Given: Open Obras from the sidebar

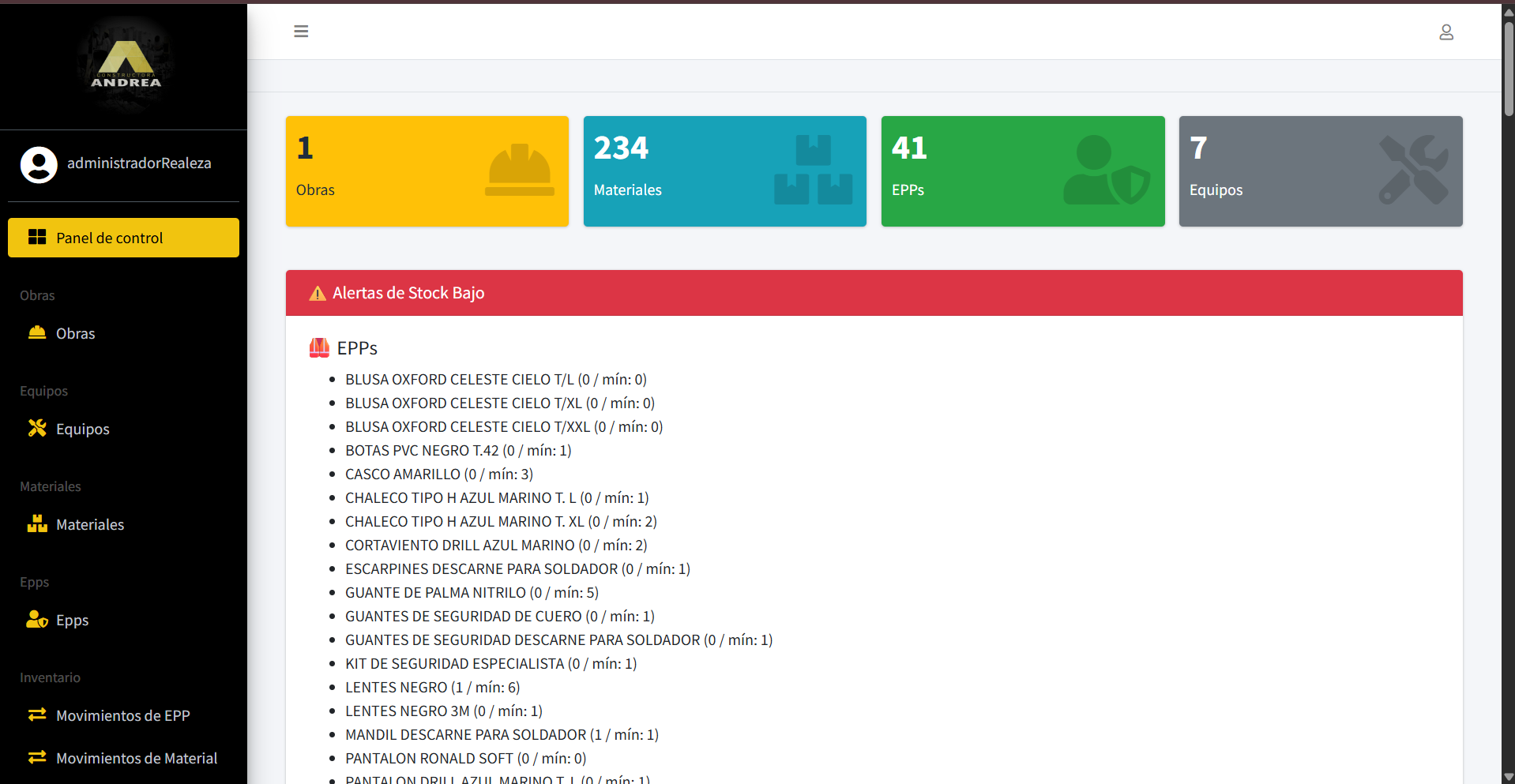Looking at the screenshot, I should pos(74,333).
